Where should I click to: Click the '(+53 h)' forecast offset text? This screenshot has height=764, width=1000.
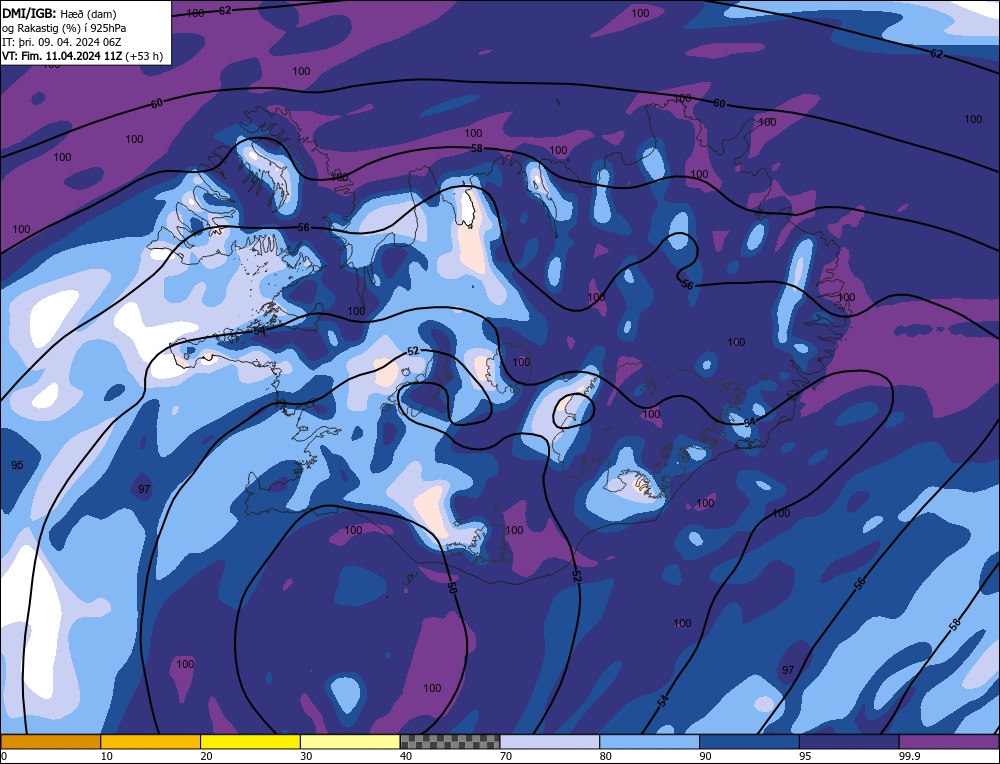tap(144, 56)
